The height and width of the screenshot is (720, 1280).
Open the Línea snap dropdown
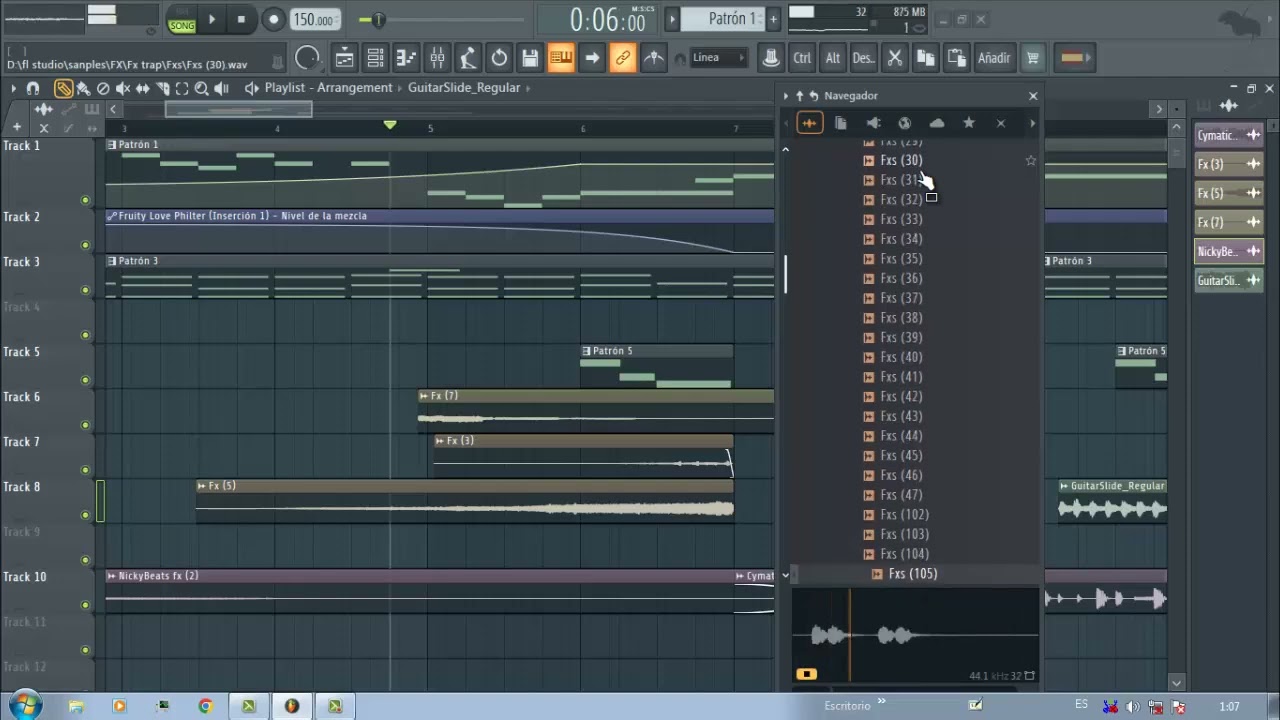click(x=718, y=58)
